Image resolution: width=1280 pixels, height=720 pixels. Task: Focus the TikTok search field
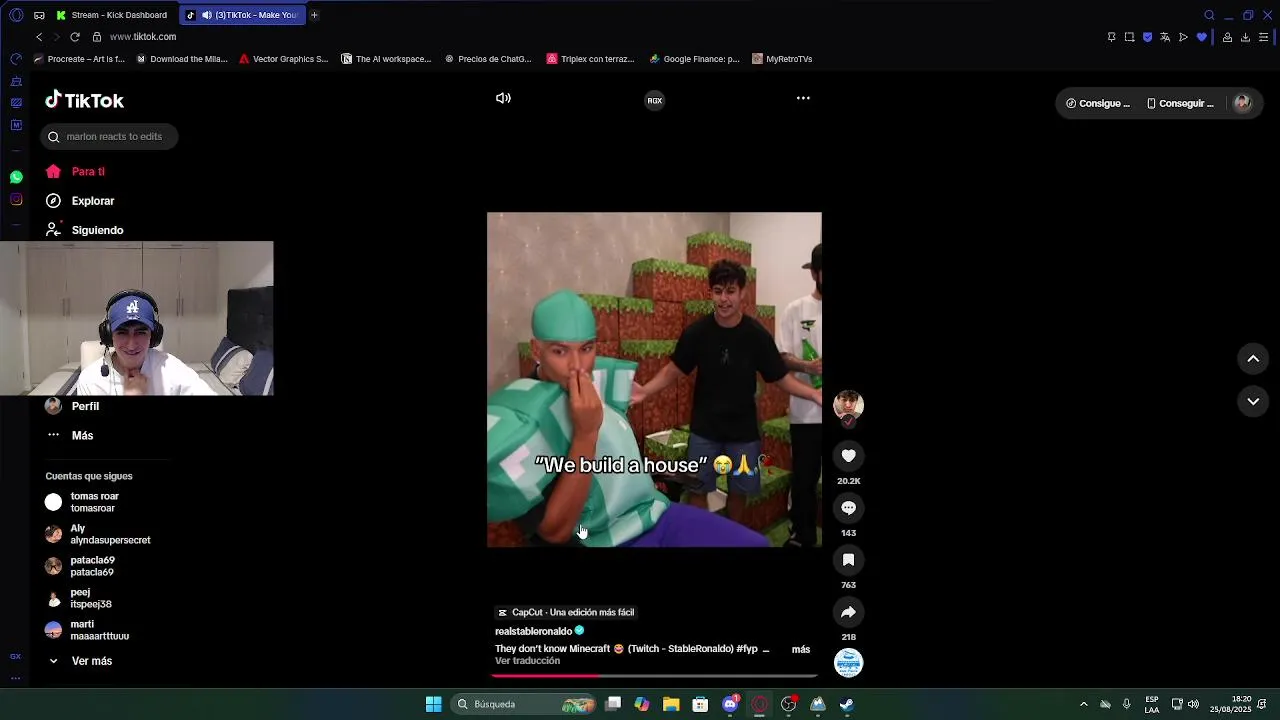(x=109, y=137)
